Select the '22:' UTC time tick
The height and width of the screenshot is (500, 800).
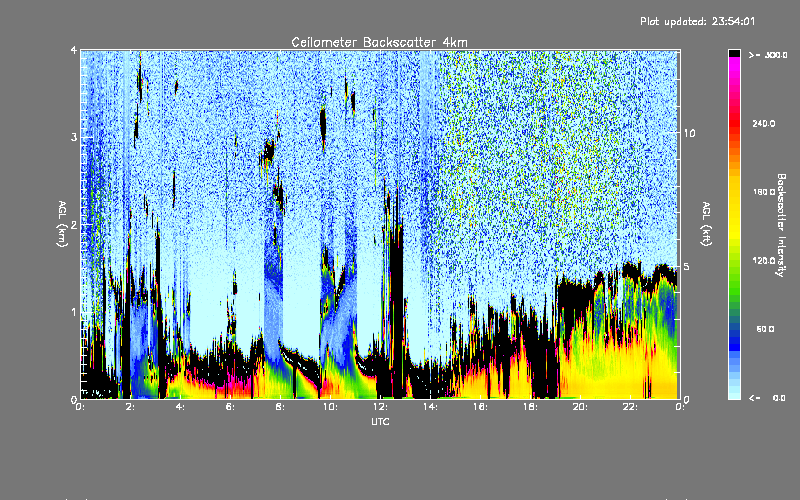point(630,407)
